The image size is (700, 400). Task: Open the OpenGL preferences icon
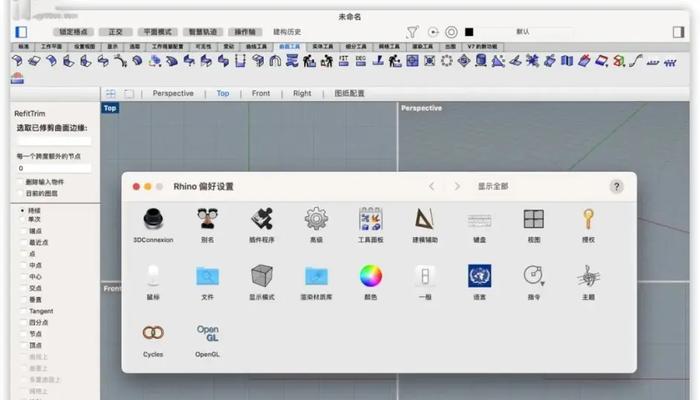click(208, 333)
